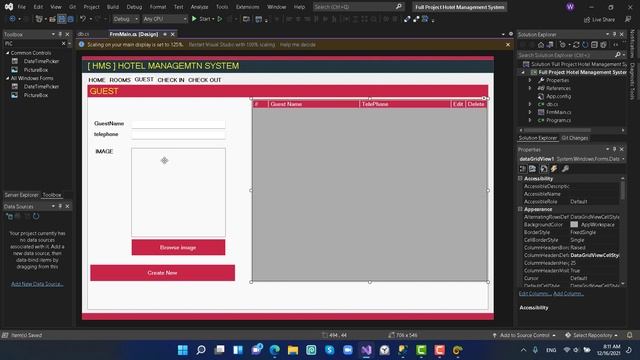640x360 pixels.
Task: Open the File menu
Action: [x=21, y=7]
